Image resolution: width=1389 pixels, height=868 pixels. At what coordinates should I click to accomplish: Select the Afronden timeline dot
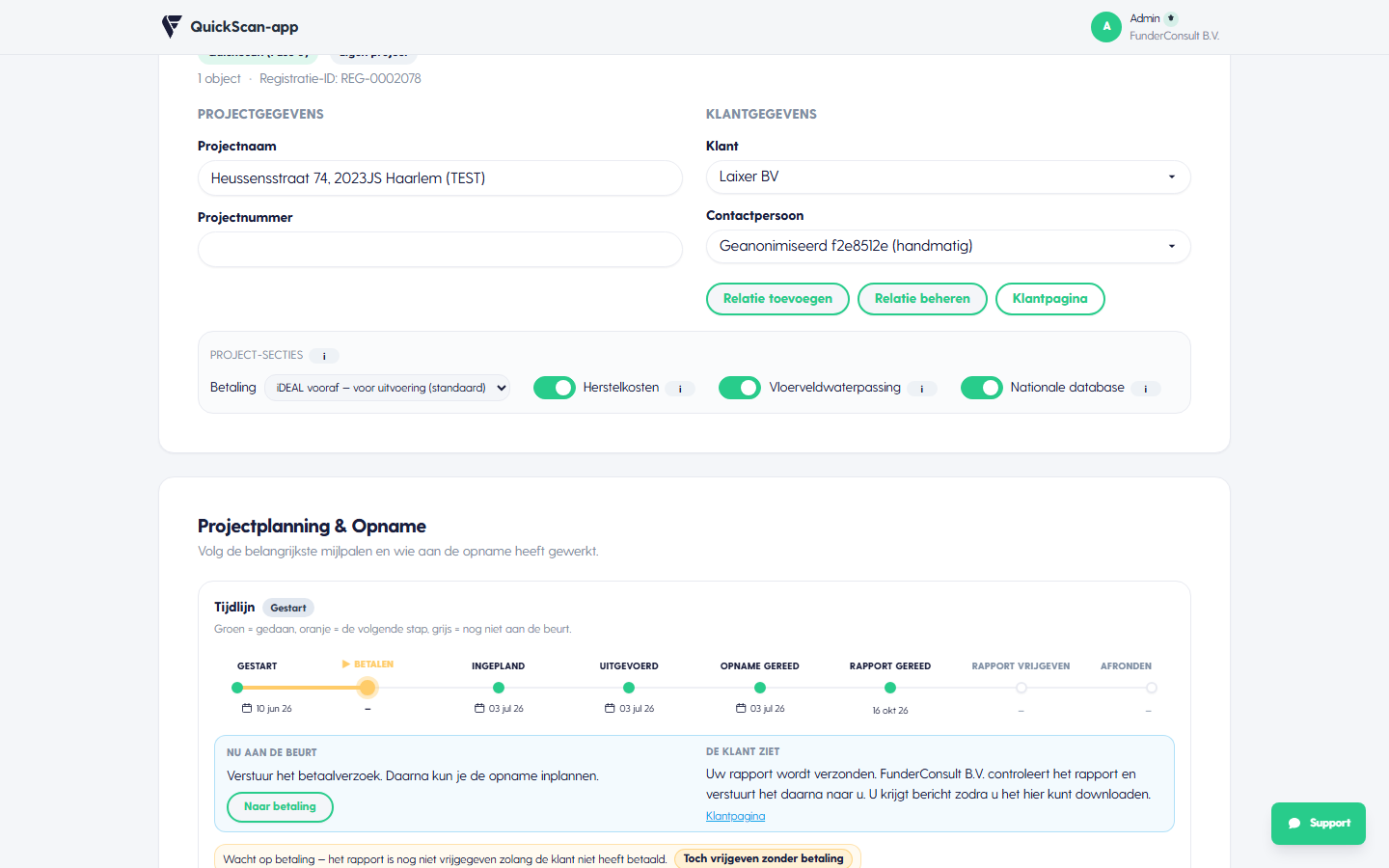point(1152,688)
